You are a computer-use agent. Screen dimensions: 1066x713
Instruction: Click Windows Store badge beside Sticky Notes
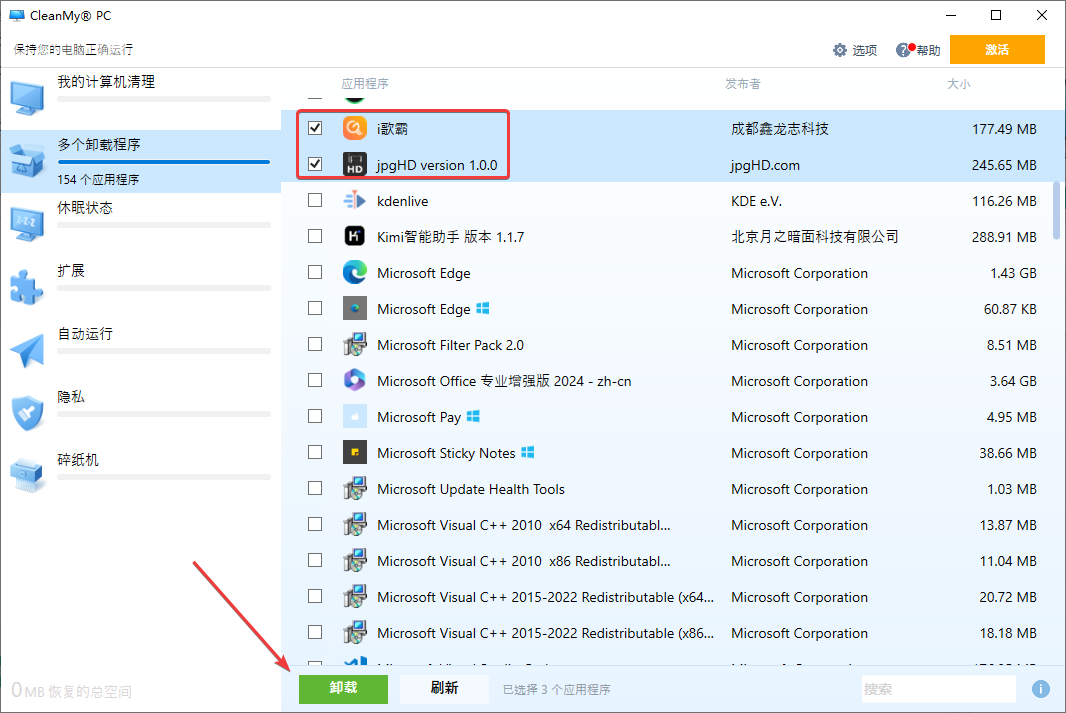(x=528, y=452)
